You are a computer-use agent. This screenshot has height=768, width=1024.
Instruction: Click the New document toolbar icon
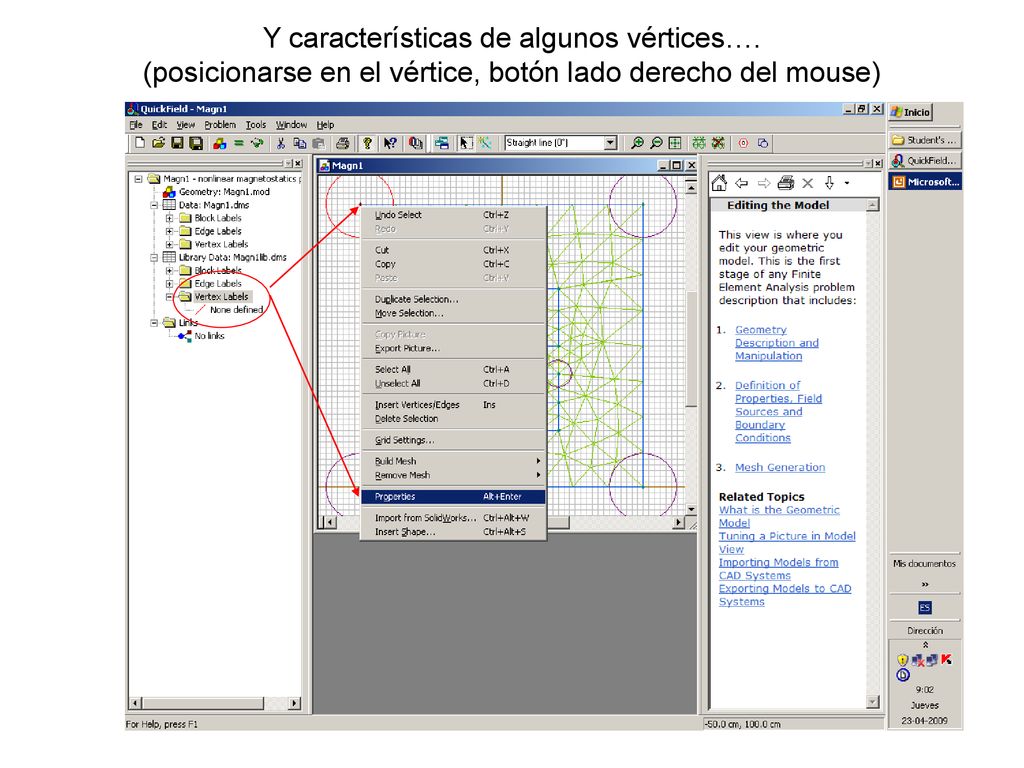140,143
